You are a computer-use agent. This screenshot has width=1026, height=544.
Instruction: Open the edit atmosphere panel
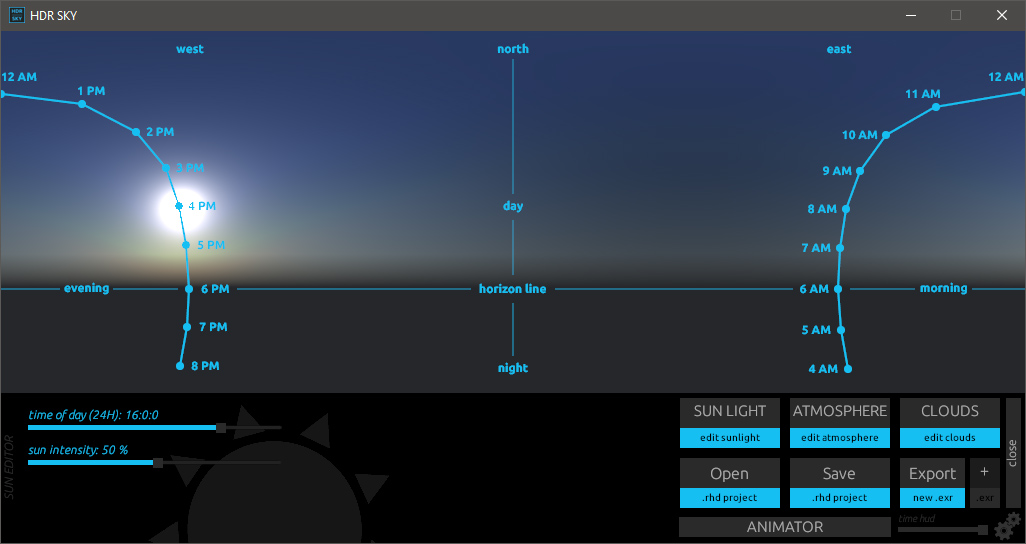click(840, 438)
